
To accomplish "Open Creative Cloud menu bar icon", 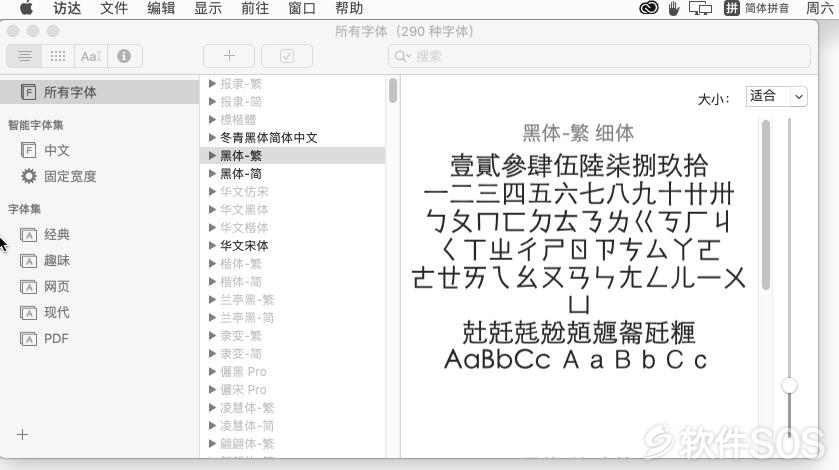I will pyautogui.click(x=649, y=8).
